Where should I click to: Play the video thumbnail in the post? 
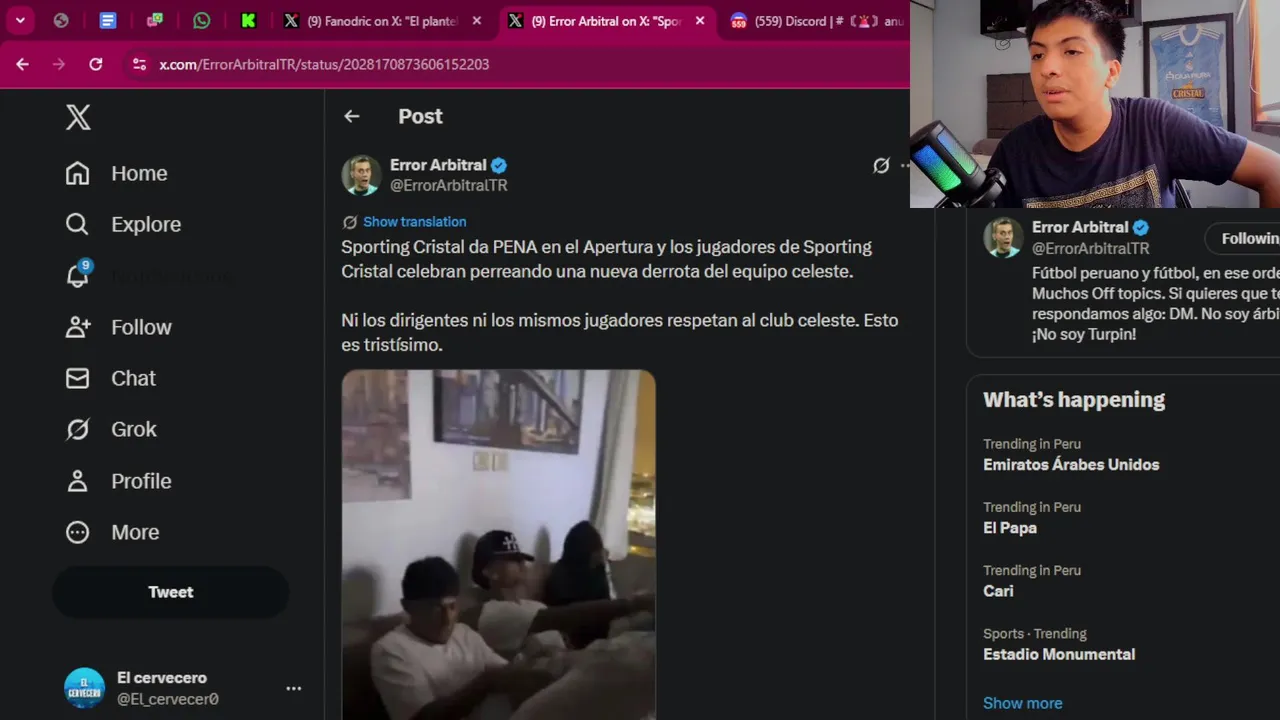point(498,545)
